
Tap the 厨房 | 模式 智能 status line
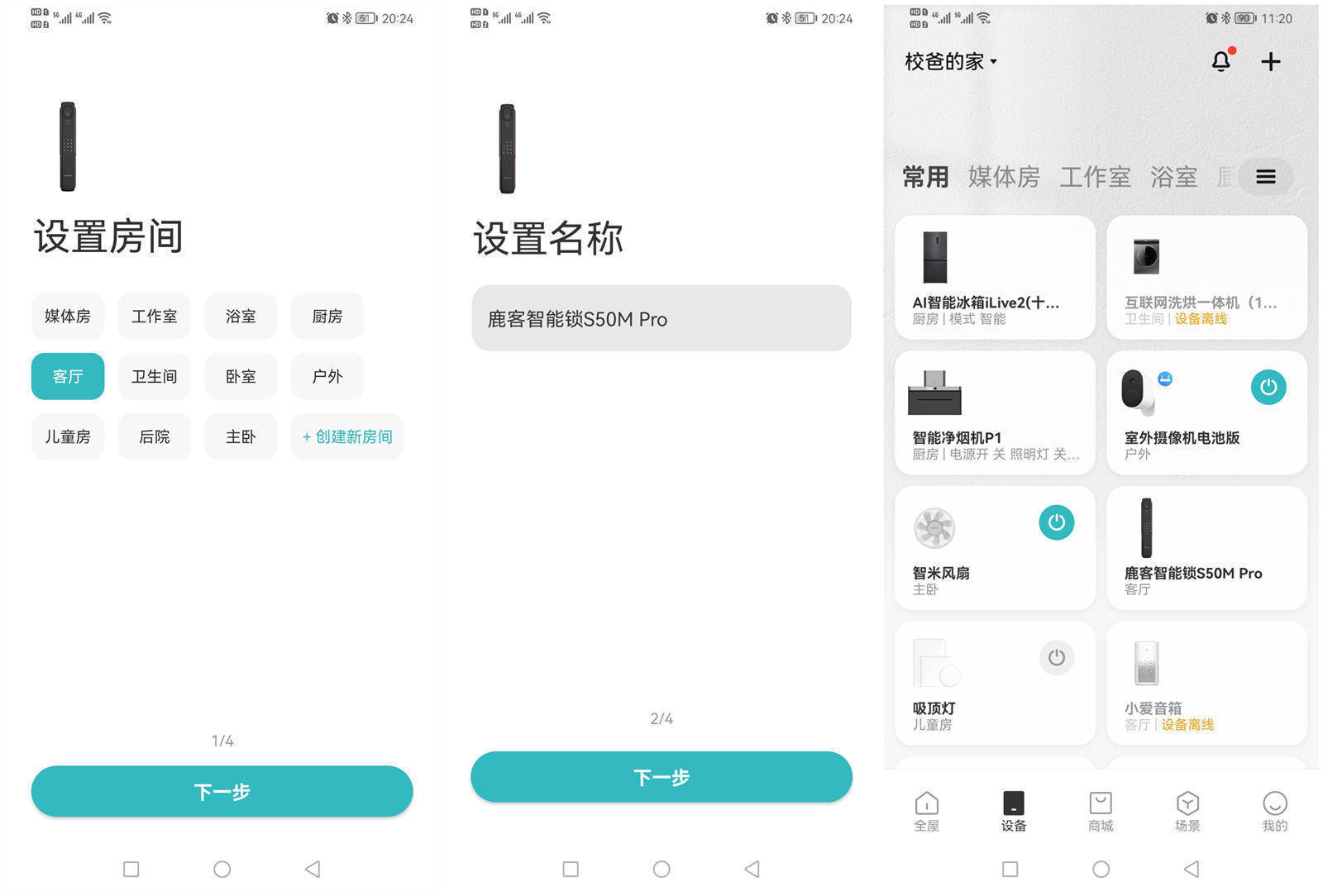coord(959,319)
